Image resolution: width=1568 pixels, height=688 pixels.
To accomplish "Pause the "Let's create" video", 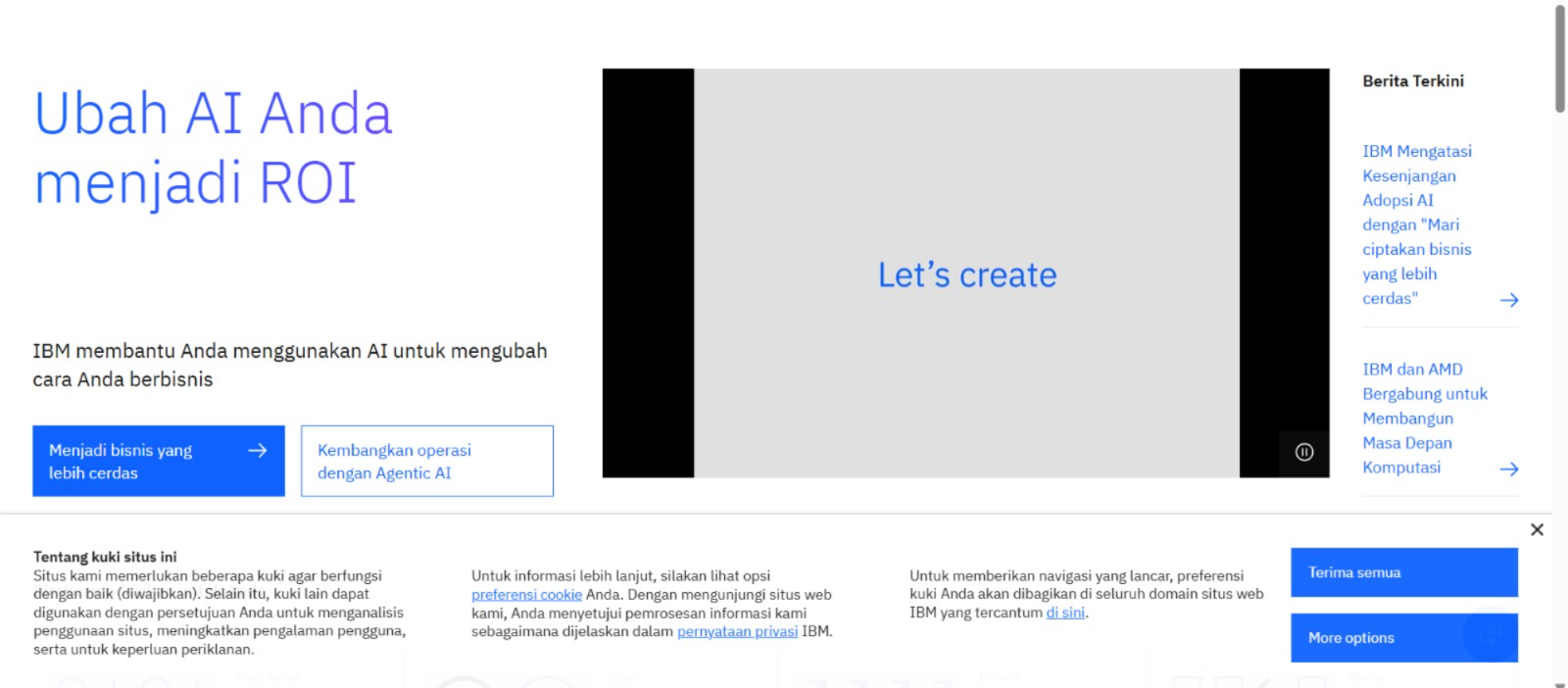I will (x=1303, y=452).
